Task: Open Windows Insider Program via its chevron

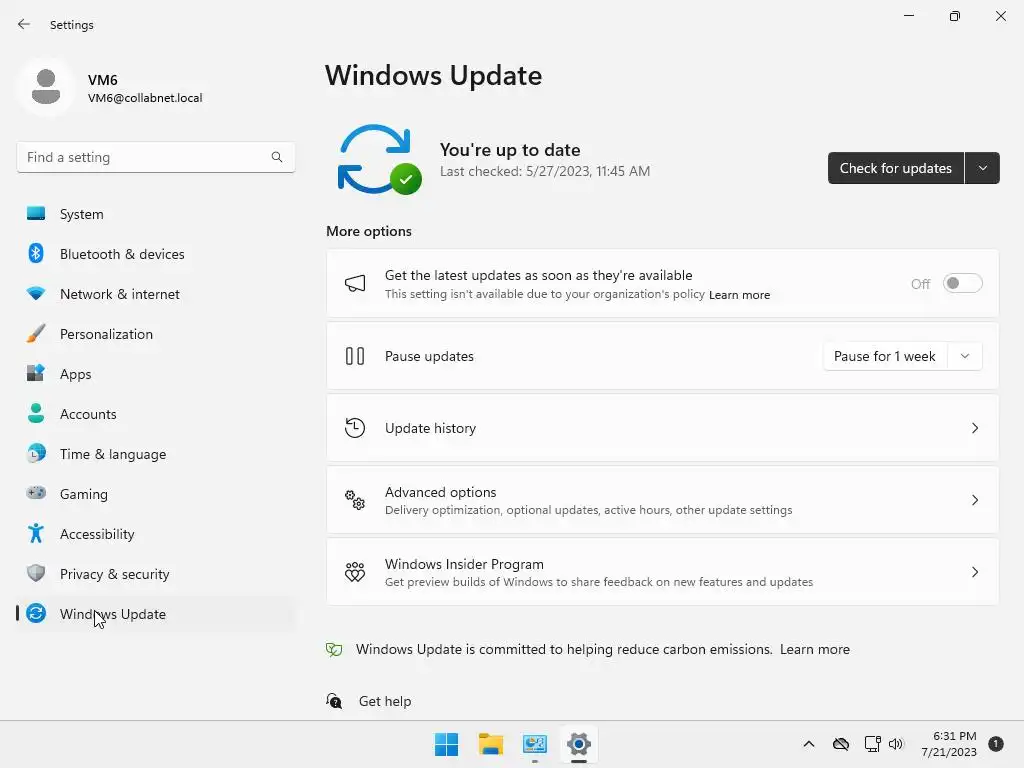Action: click(974, 572)
